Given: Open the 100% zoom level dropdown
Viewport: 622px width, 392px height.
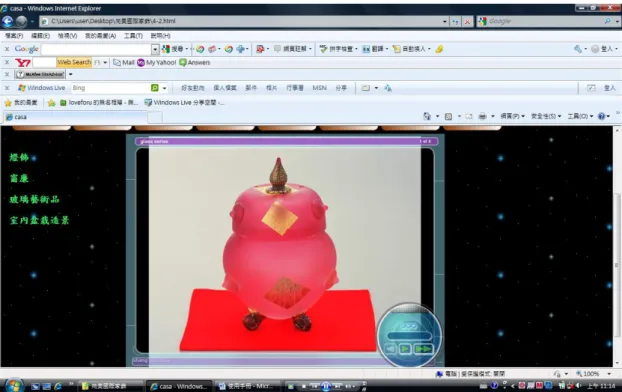Looking at the screenshot, I should coord(609,374).
